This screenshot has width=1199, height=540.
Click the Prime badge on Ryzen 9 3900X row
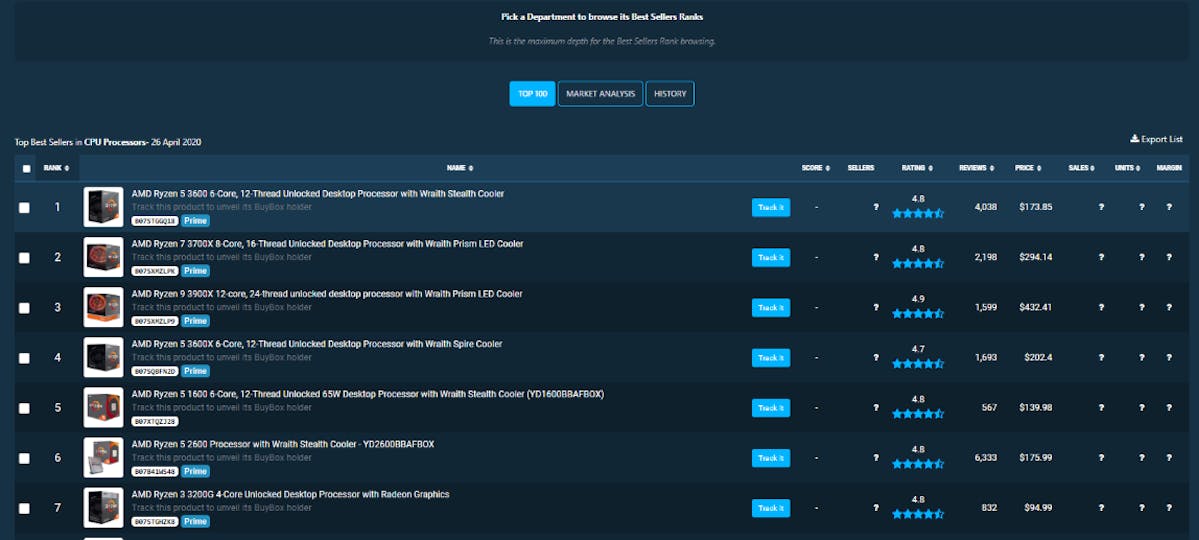(x=195, y=320)
